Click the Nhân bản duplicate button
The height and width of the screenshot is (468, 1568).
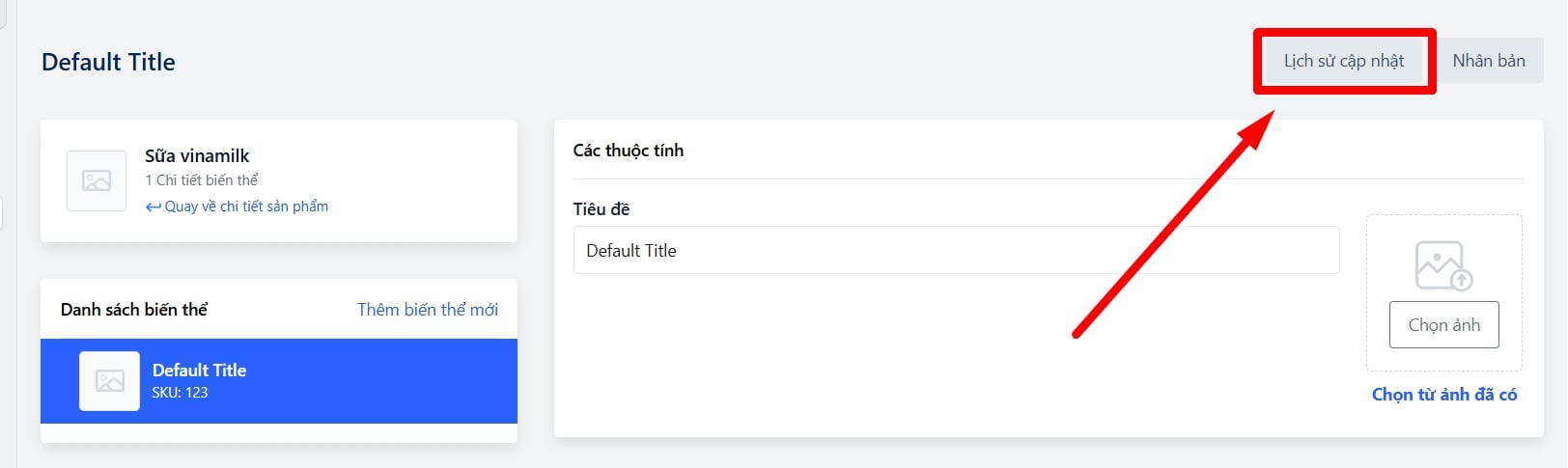[x=1488, y=61]
